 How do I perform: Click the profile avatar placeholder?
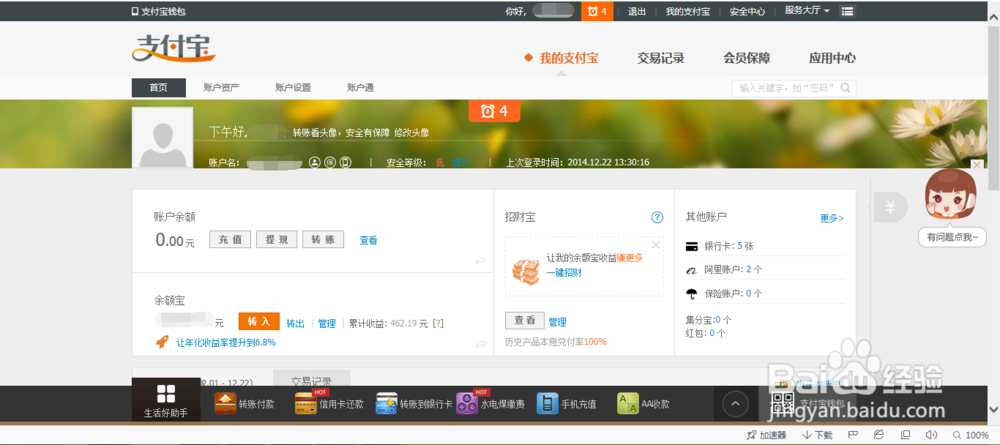(163, 138)
